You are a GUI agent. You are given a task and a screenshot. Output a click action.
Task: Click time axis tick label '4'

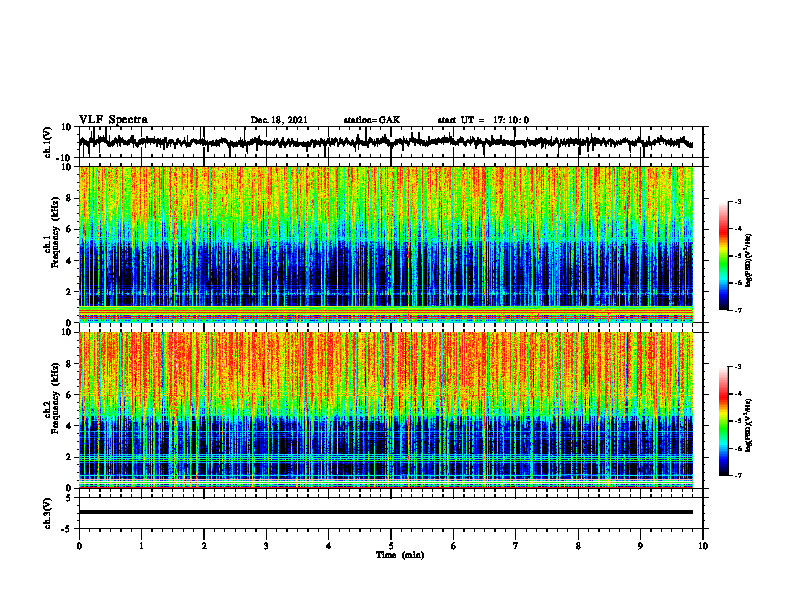329,546
